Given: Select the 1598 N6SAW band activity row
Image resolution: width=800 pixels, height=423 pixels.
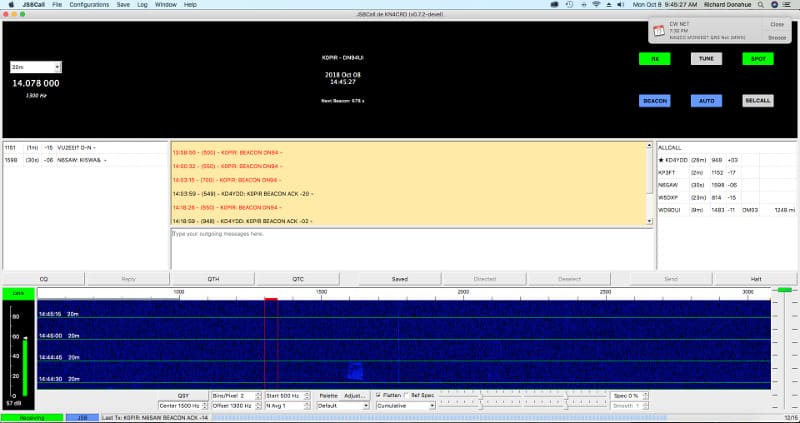Looking at the screenshot, I should (85, 160).
